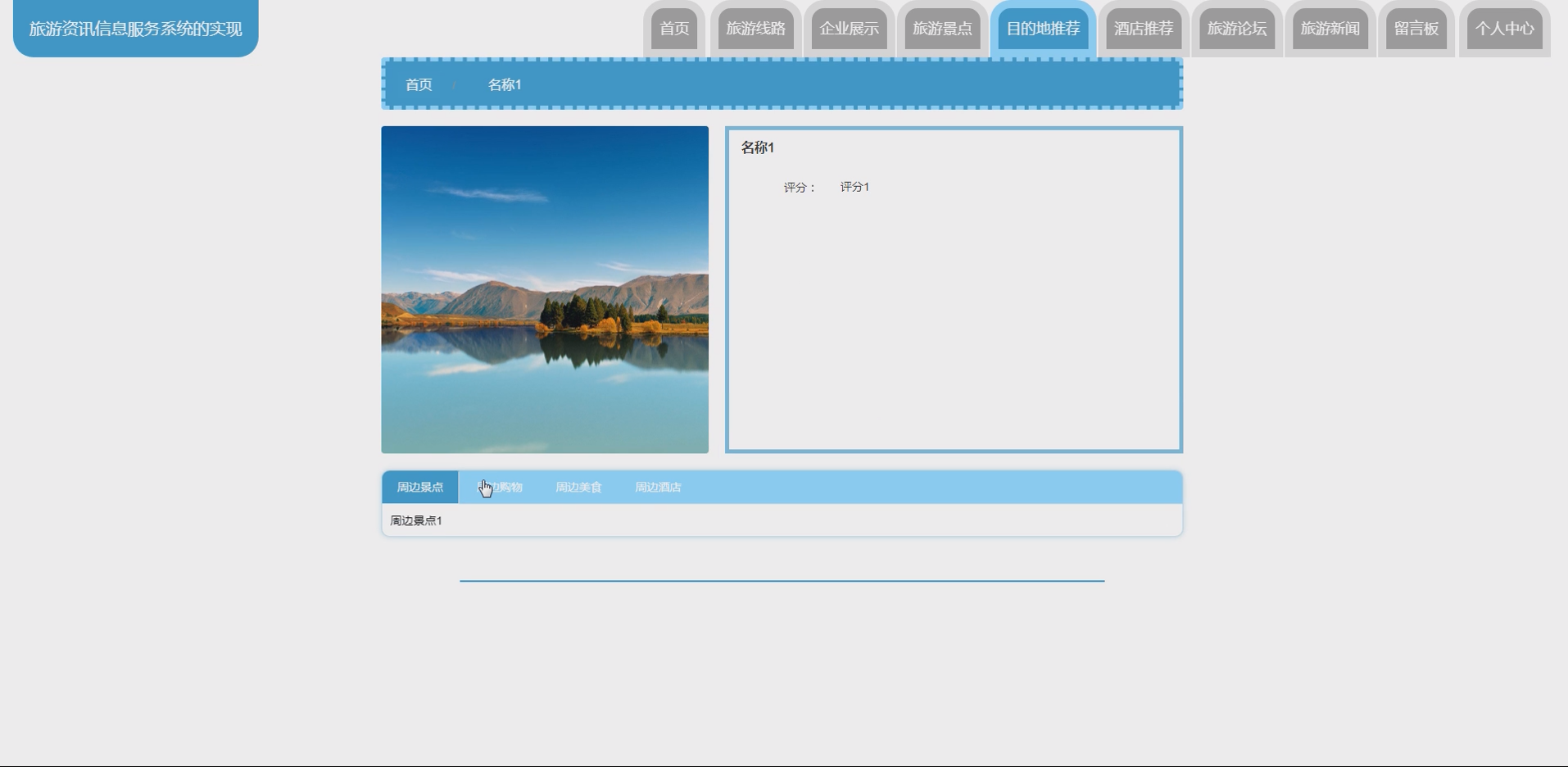Select the 周边景点 tab
Viewport: 1568px width, 767px height.
point(420,487)
